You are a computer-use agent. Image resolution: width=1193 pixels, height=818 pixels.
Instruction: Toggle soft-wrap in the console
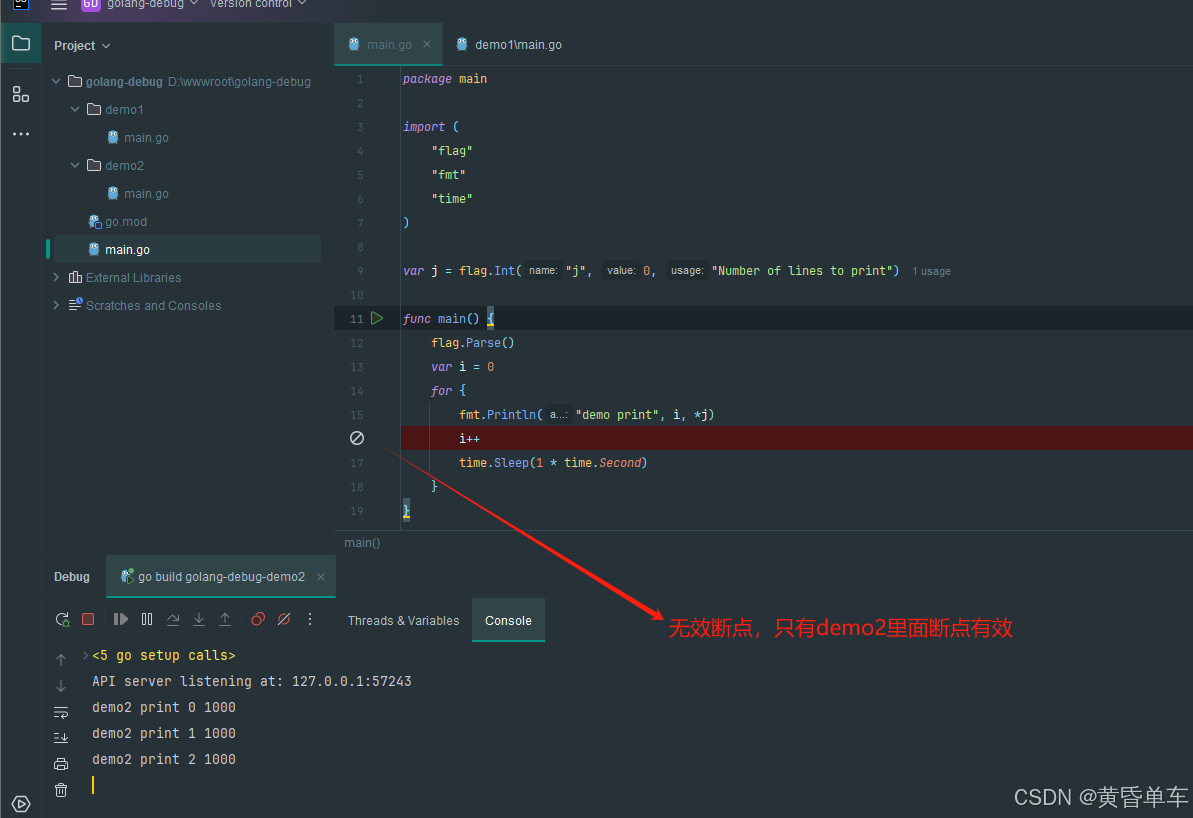(x=61, y=712)
